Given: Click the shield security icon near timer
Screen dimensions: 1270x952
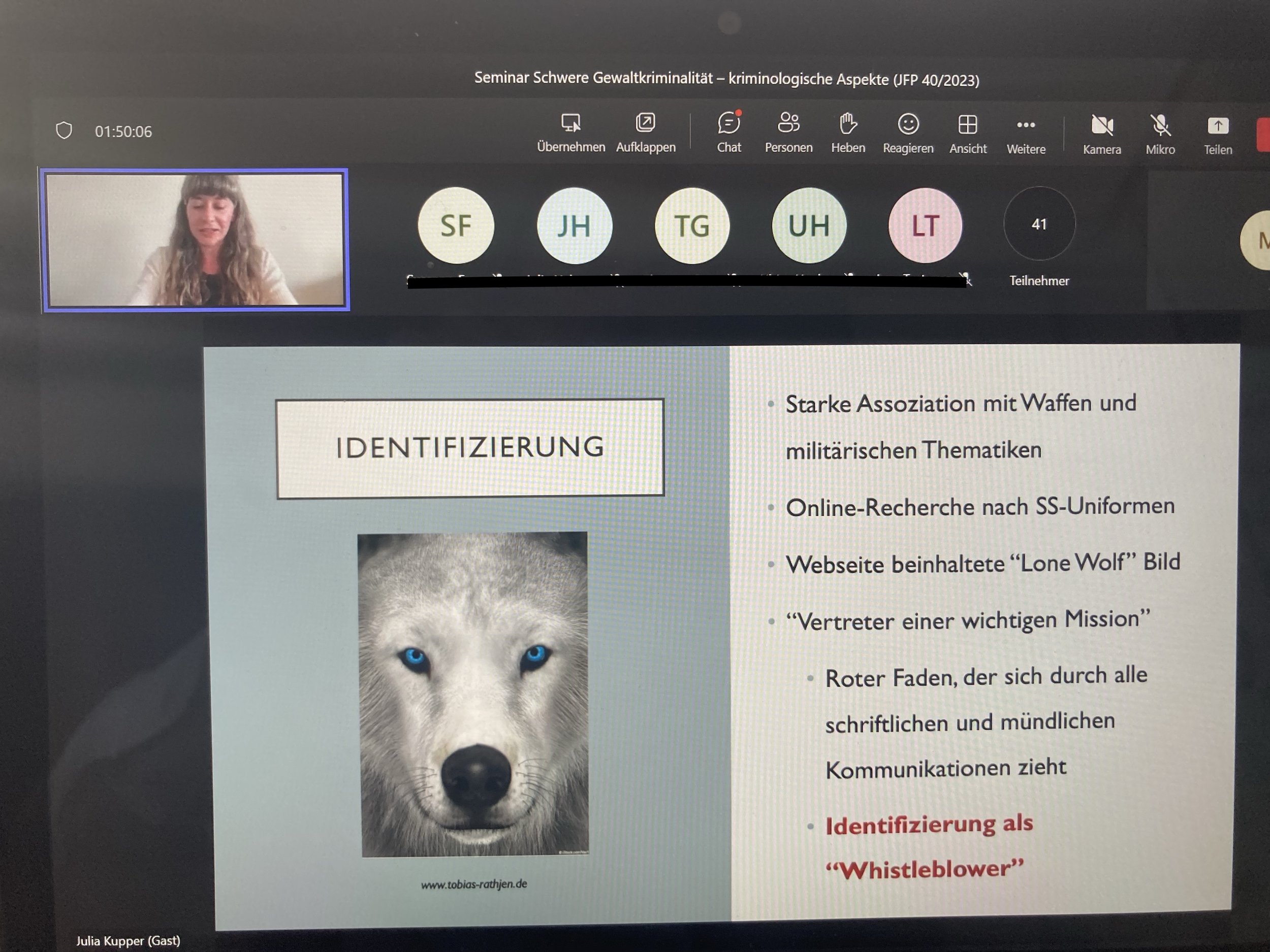Looking at the screenshot, I should pyautogui.click(x=65, y=130).
